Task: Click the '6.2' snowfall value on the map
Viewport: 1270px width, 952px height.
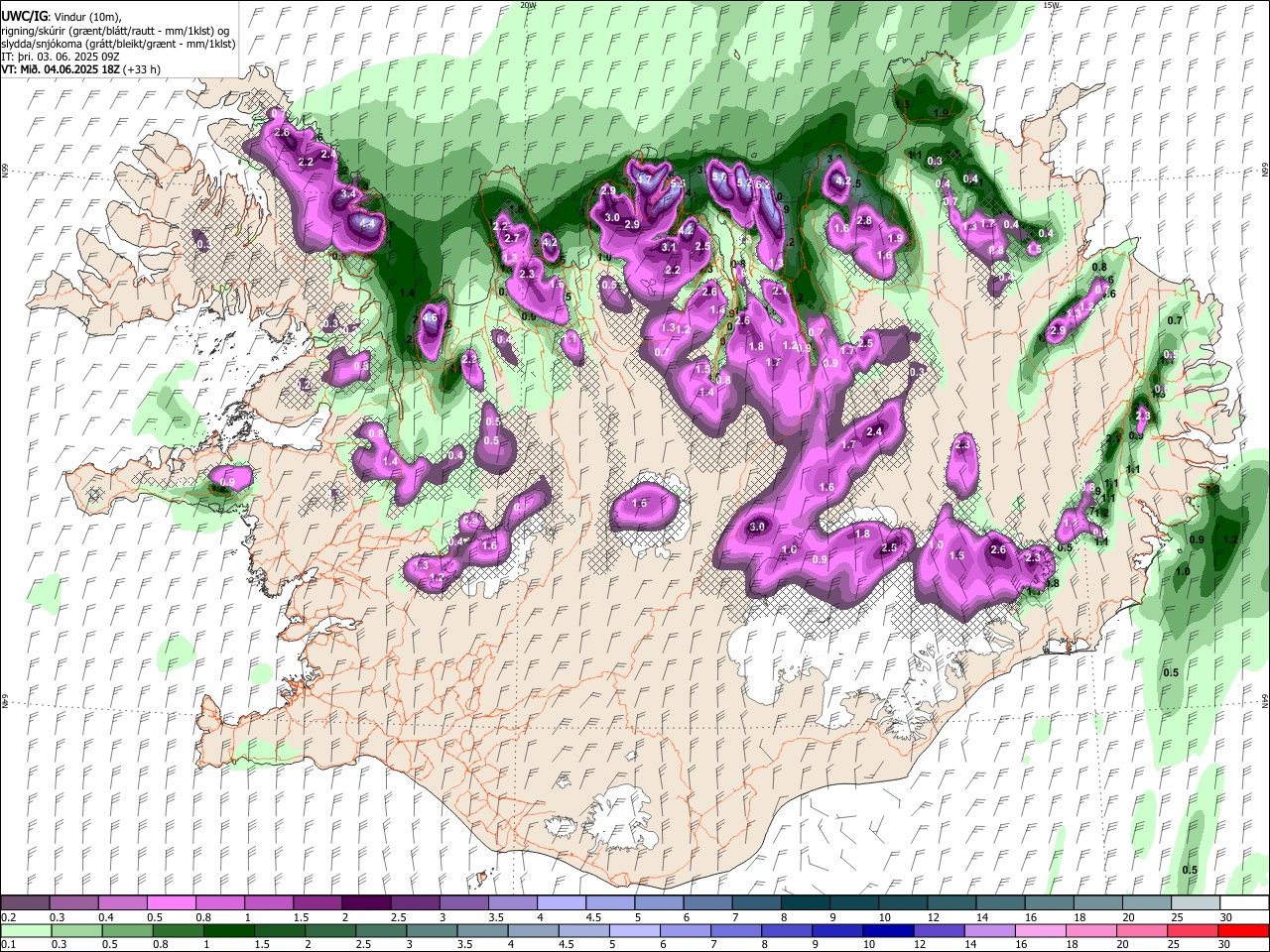Action: tap(763, 184)
